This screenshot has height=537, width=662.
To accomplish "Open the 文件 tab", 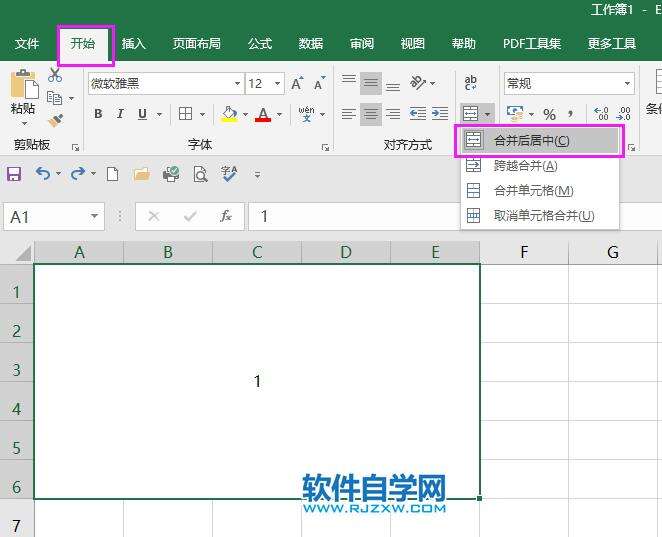I will click(27, 43).
